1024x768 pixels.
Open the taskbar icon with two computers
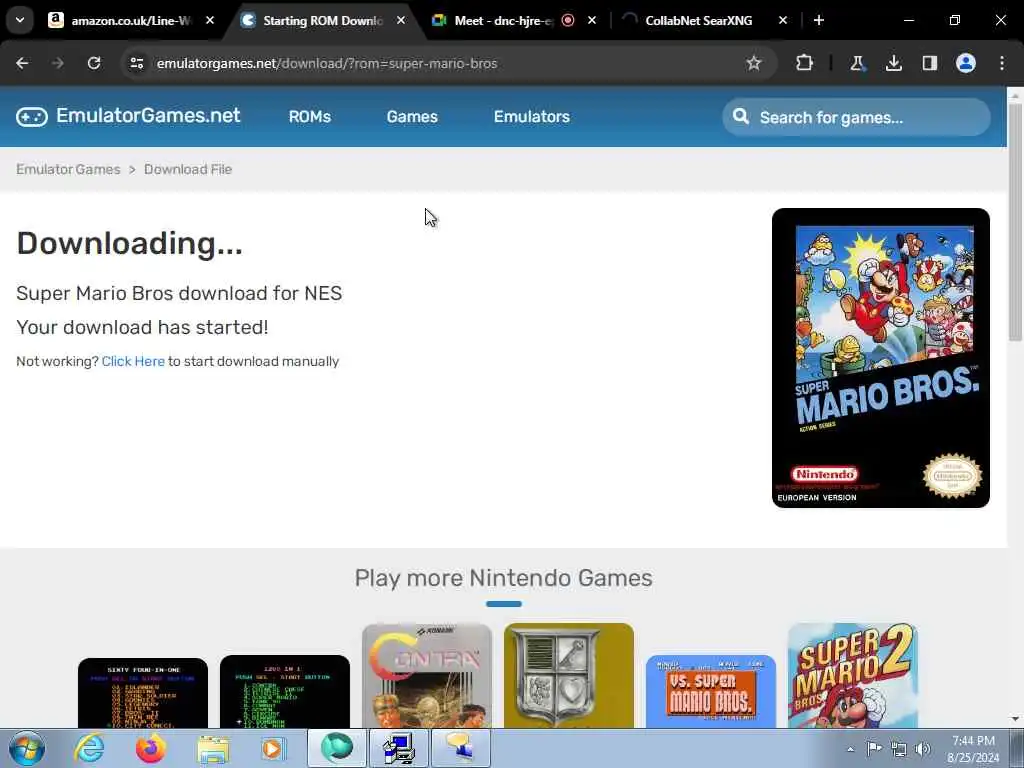pos(398,748)
